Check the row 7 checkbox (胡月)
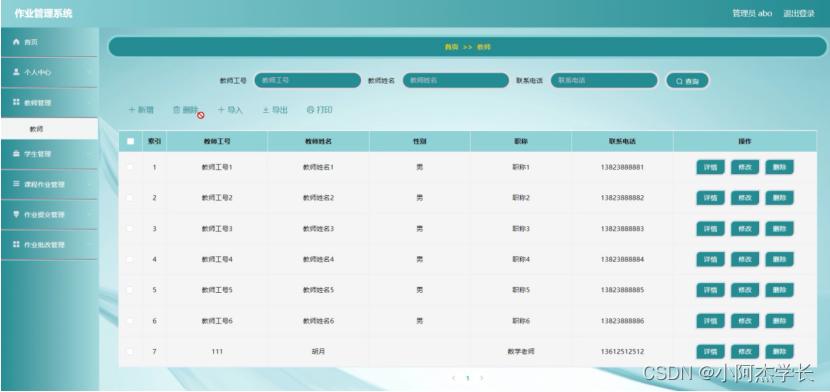The image size is (830, 392). tap(130, 351)
